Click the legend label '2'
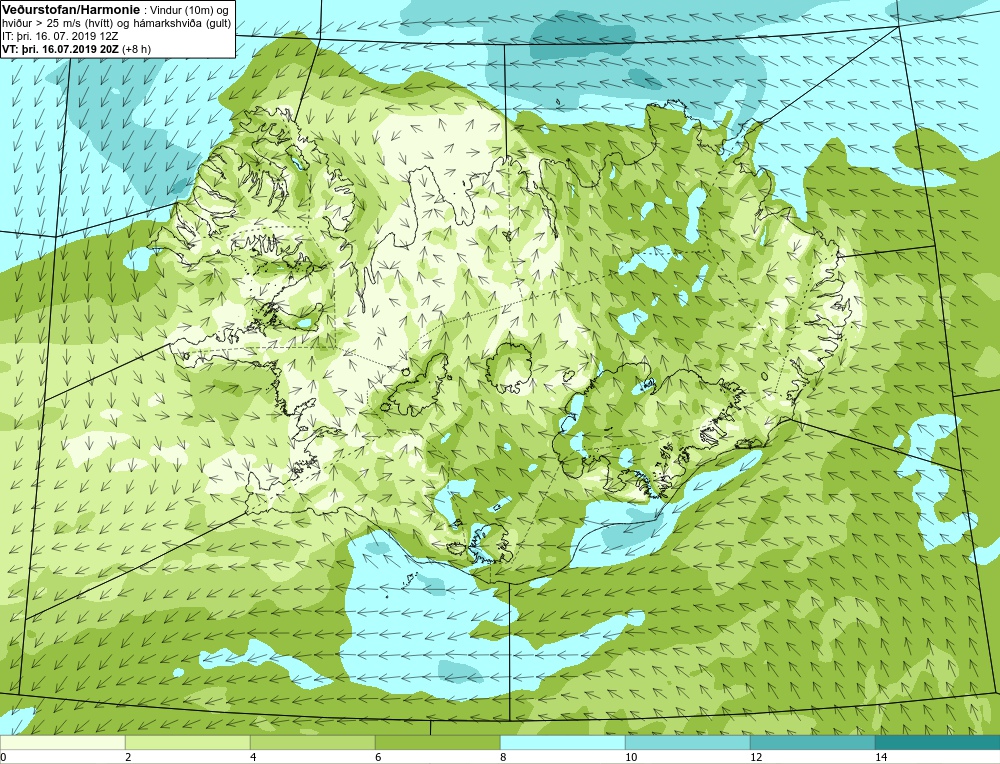The image size is (1000, 764). 128,757
